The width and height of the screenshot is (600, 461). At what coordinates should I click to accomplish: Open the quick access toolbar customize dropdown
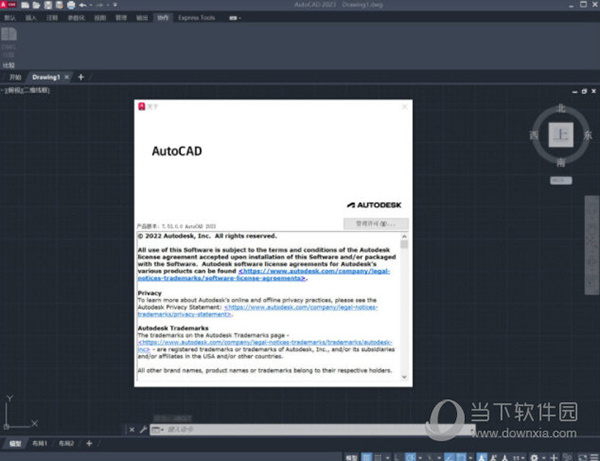click(x=115, y=5)
